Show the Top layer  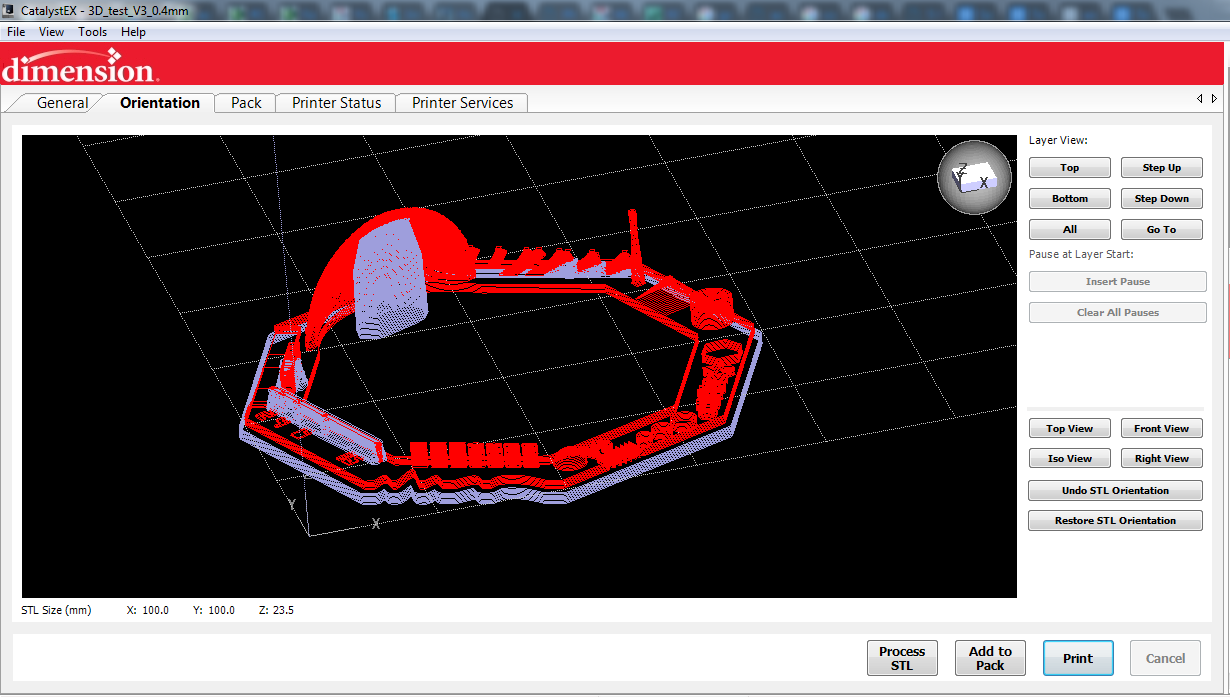tap(1070, 168)
